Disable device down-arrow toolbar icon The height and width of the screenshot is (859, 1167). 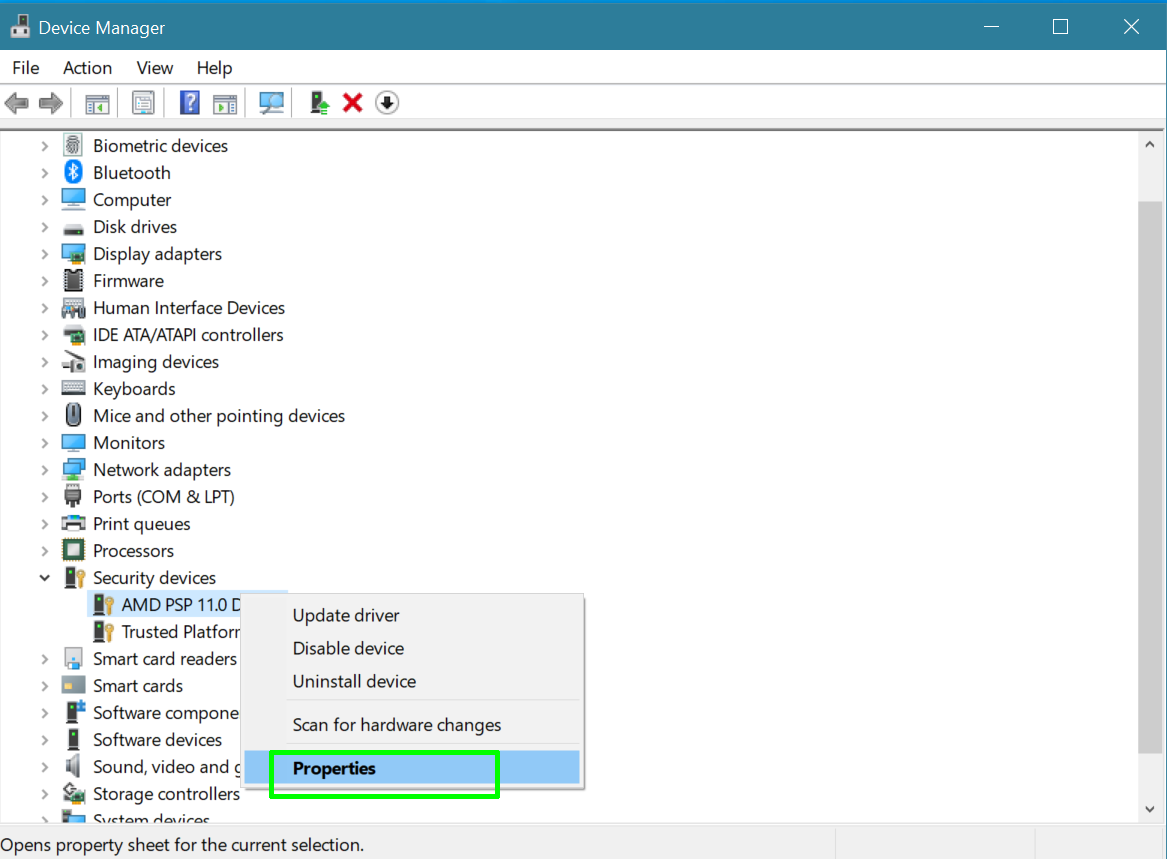tap(387, 103)
